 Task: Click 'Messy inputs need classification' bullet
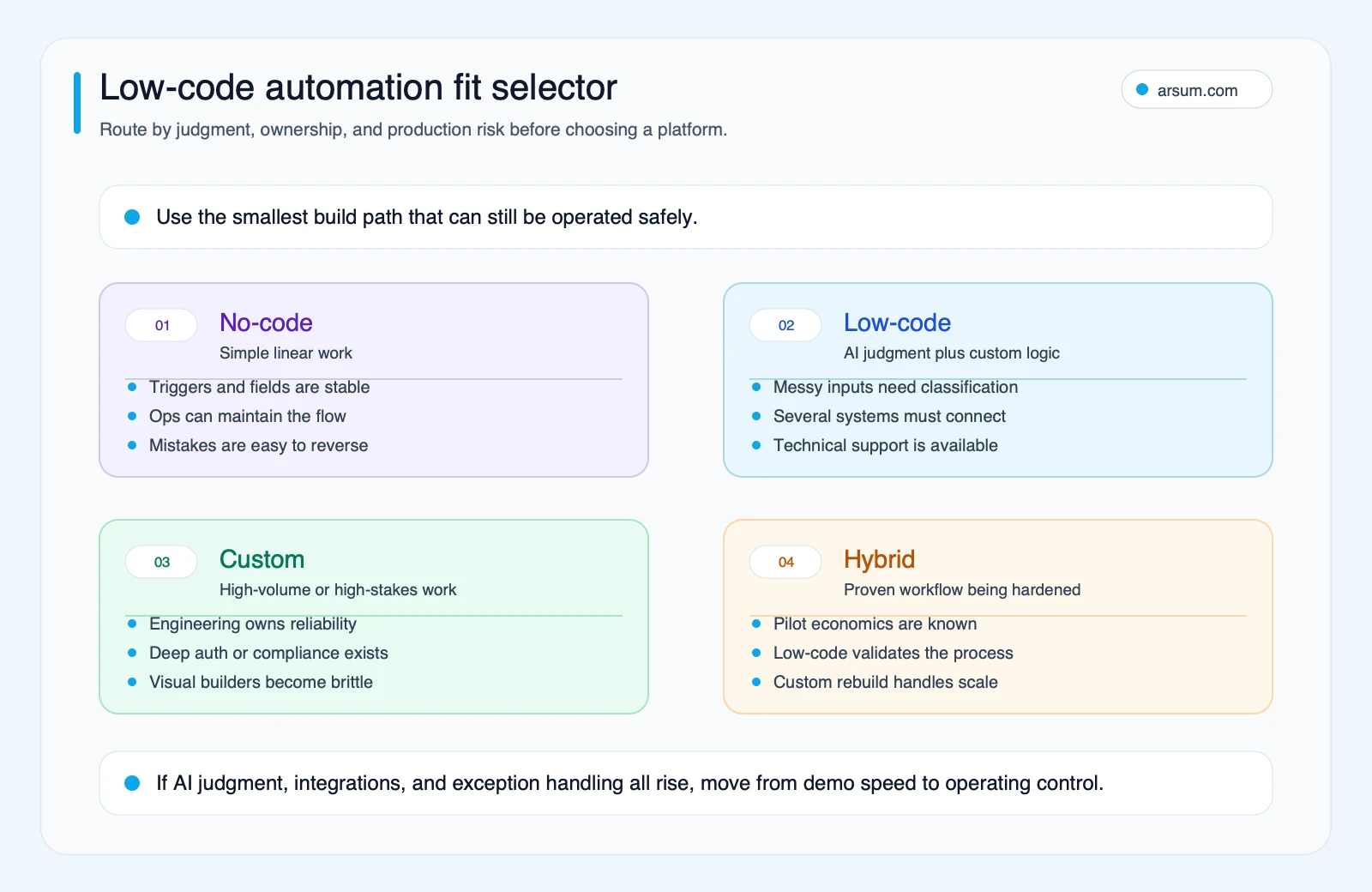895,387
